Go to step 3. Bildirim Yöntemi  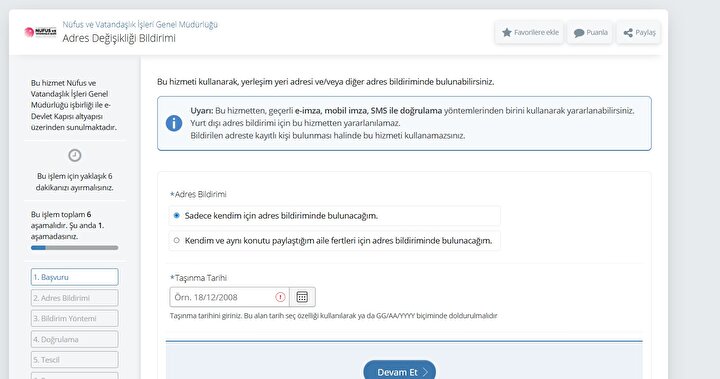[x=74, y=318]
